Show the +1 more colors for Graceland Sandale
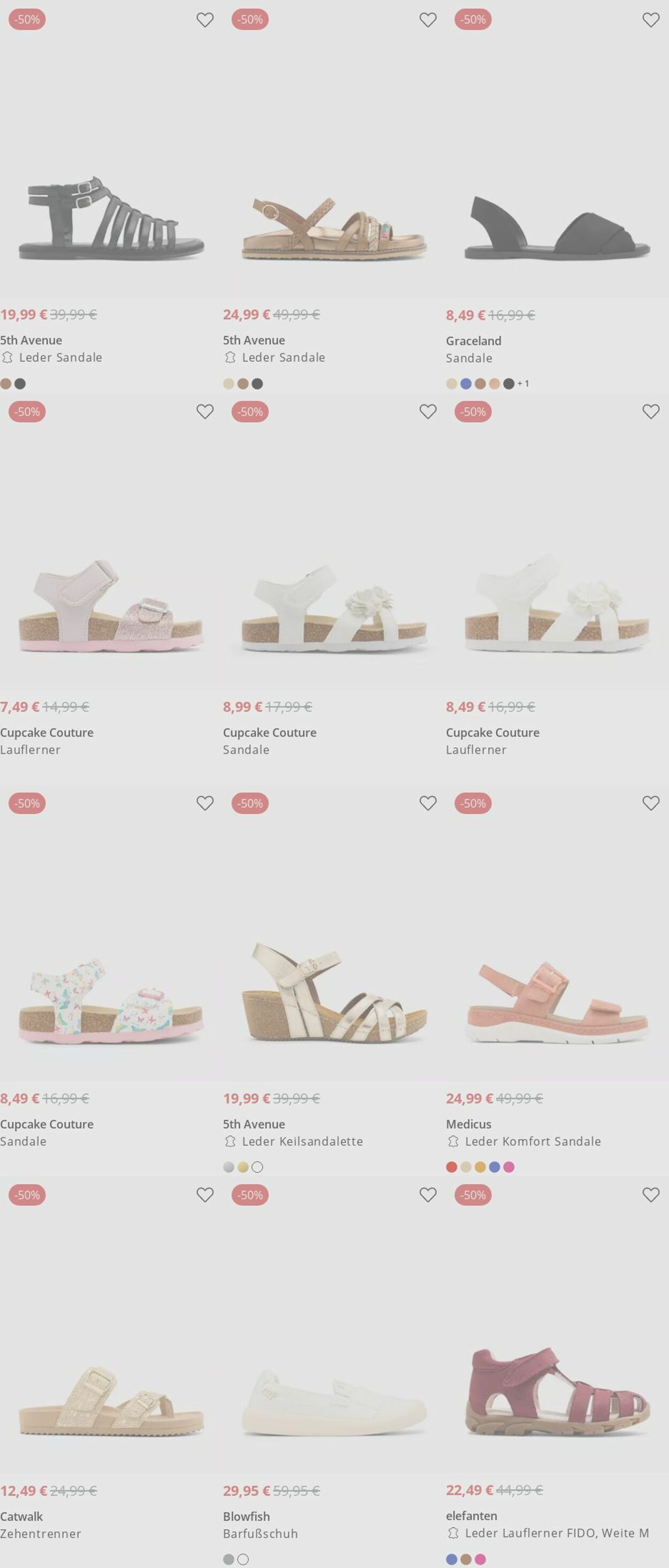Screen dimensions: 669x1568 click(523, 384)
